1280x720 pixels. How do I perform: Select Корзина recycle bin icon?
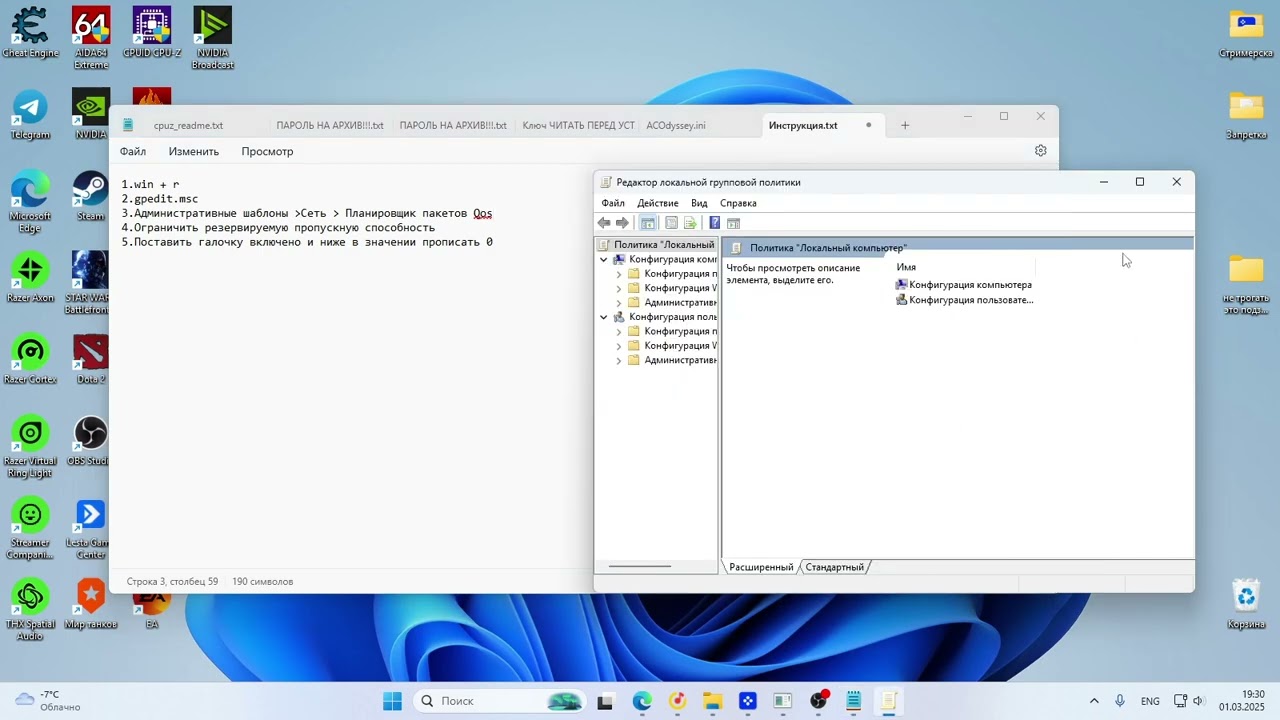point(1246,605)
